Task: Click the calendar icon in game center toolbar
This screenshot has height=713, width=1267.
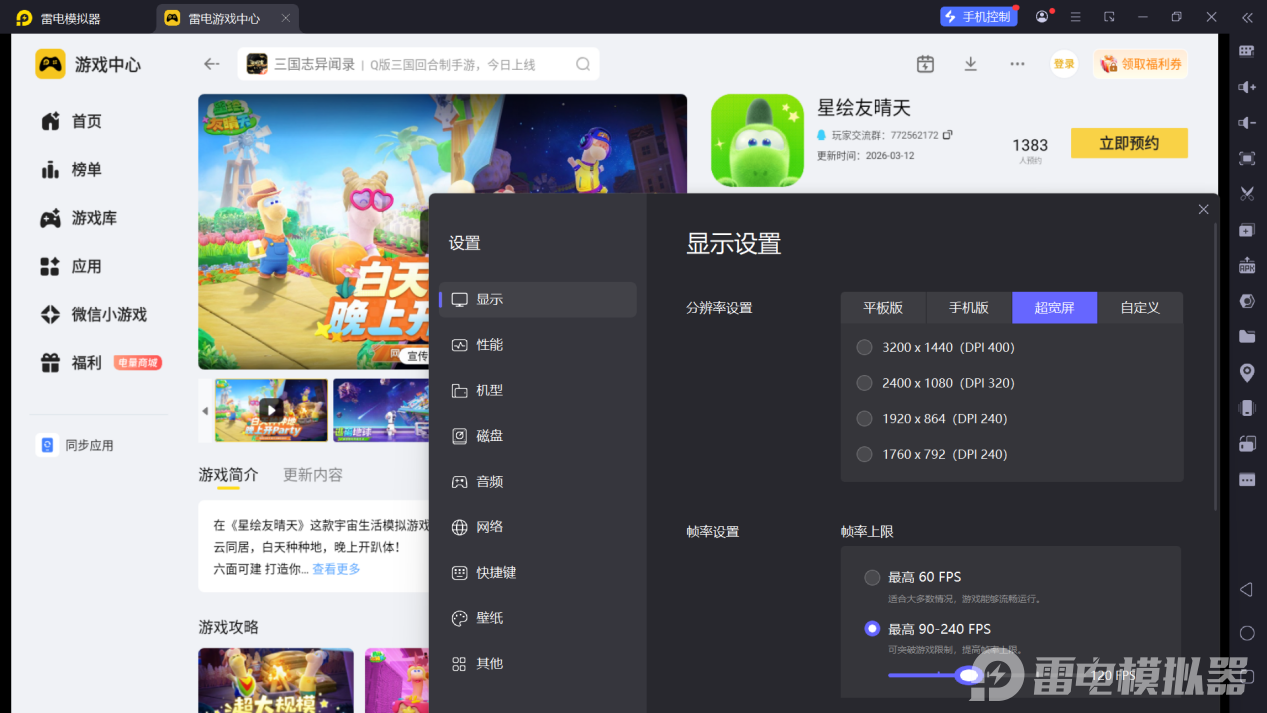Action: (925, 64)
